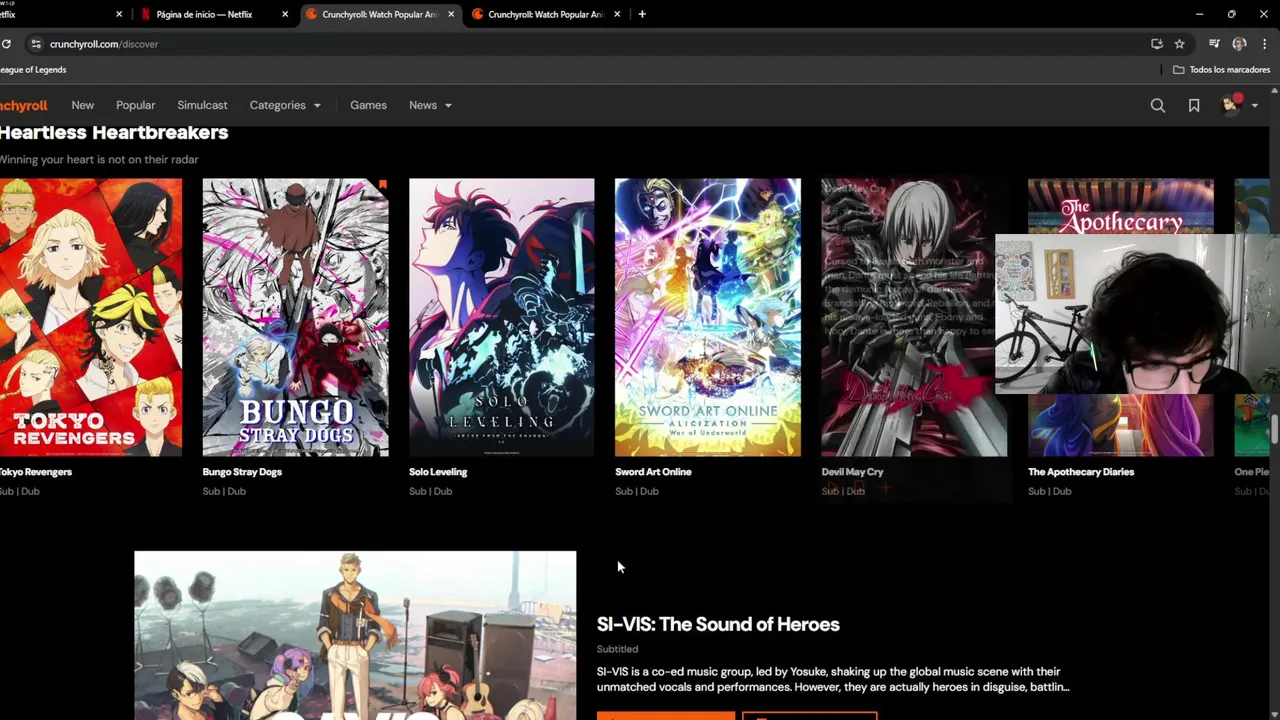Open the Crunchyroll search icon
This screenshot has width=1280, height=720.
click(x=1157, y=105)
